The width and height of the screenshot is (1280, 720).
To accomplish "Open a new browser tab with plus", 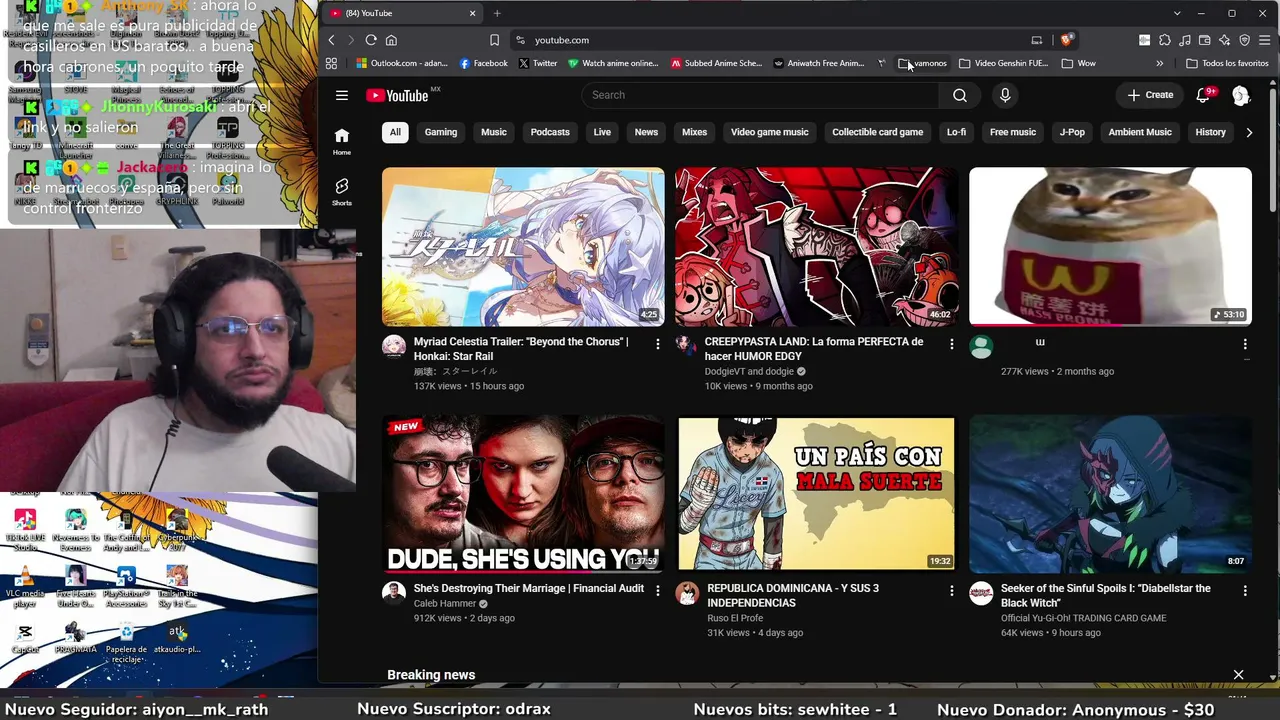I will [x=497, y=13].
